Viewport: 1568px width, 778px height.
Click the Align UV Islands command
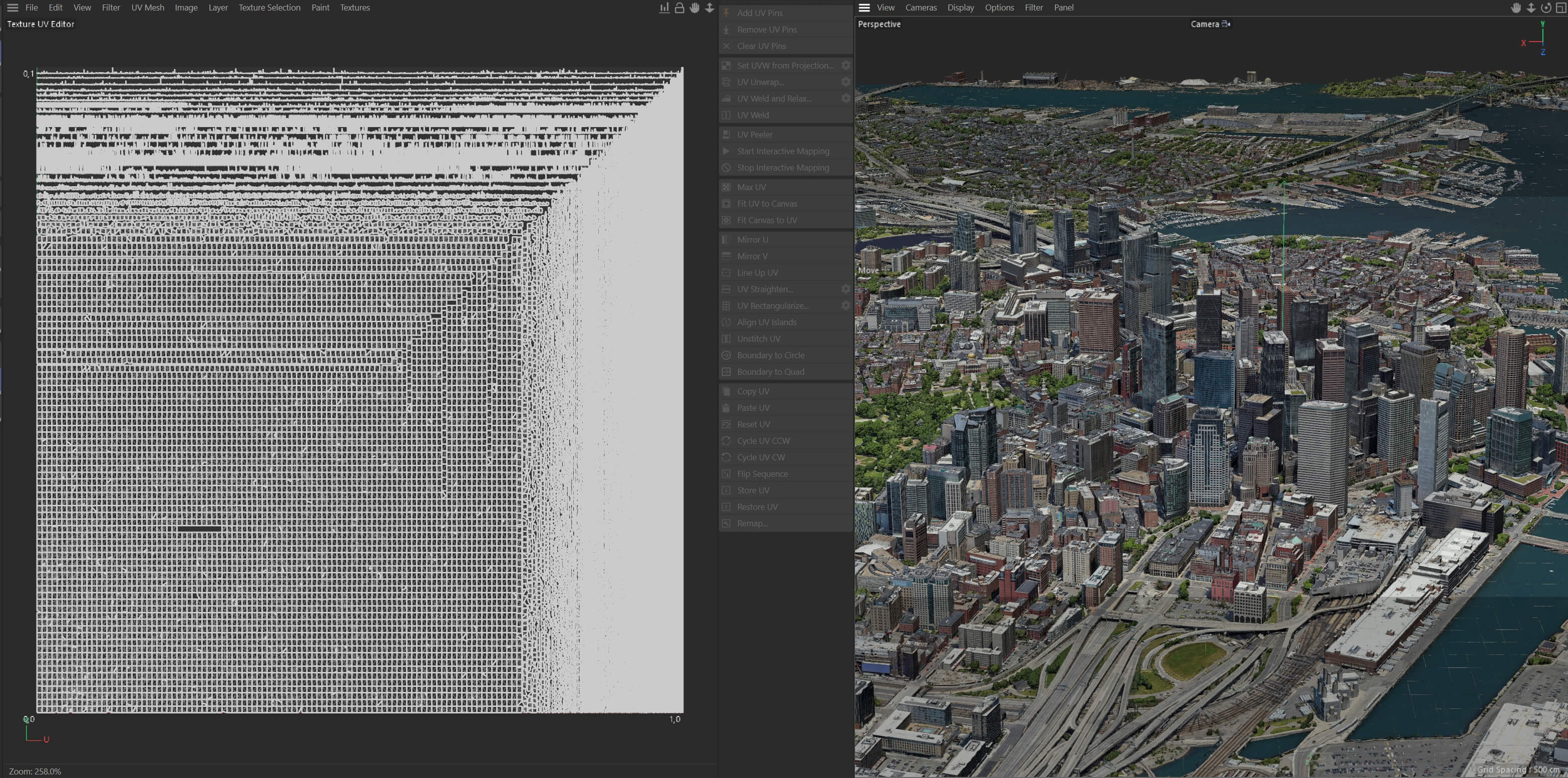(786, 322)
